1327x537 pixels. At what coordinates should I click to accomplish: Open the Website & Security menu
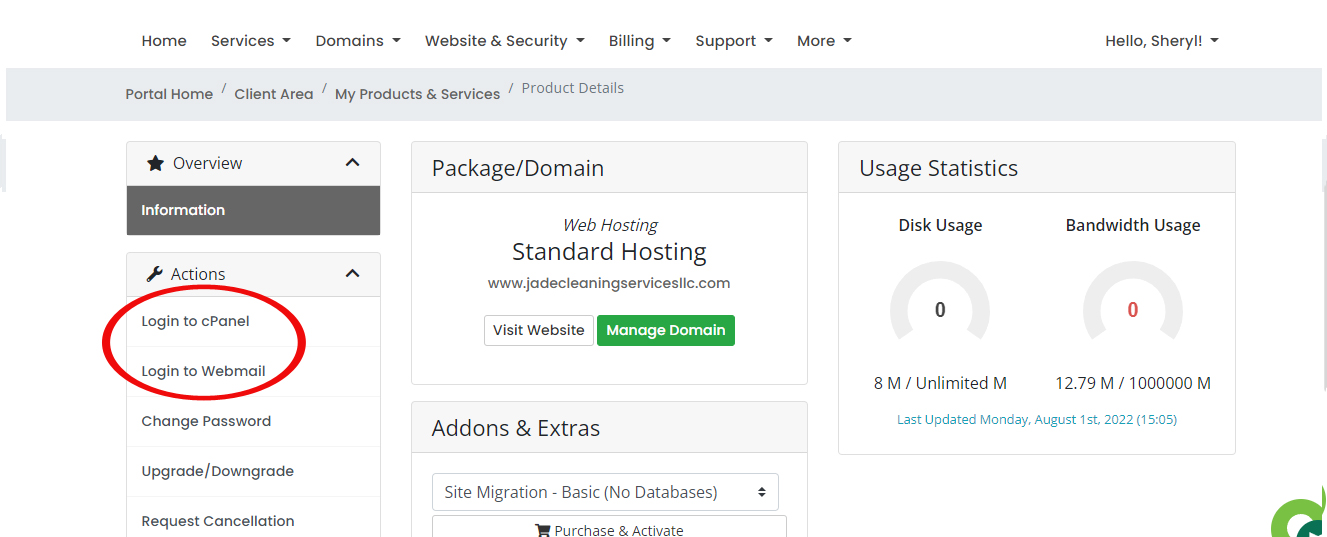(x=505, y=41)
